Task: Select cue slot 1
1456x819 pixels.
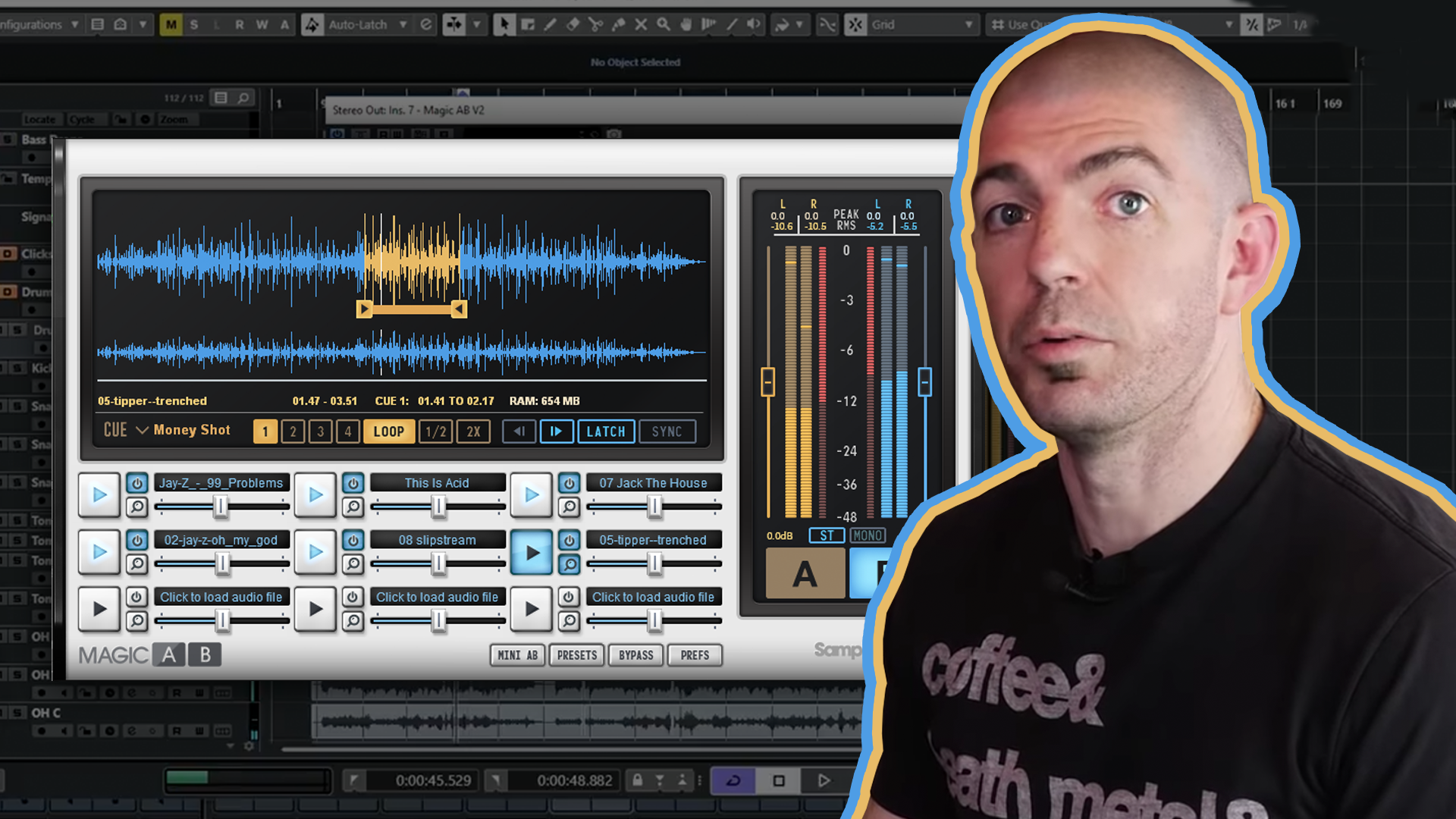Action: coord(265,431)
